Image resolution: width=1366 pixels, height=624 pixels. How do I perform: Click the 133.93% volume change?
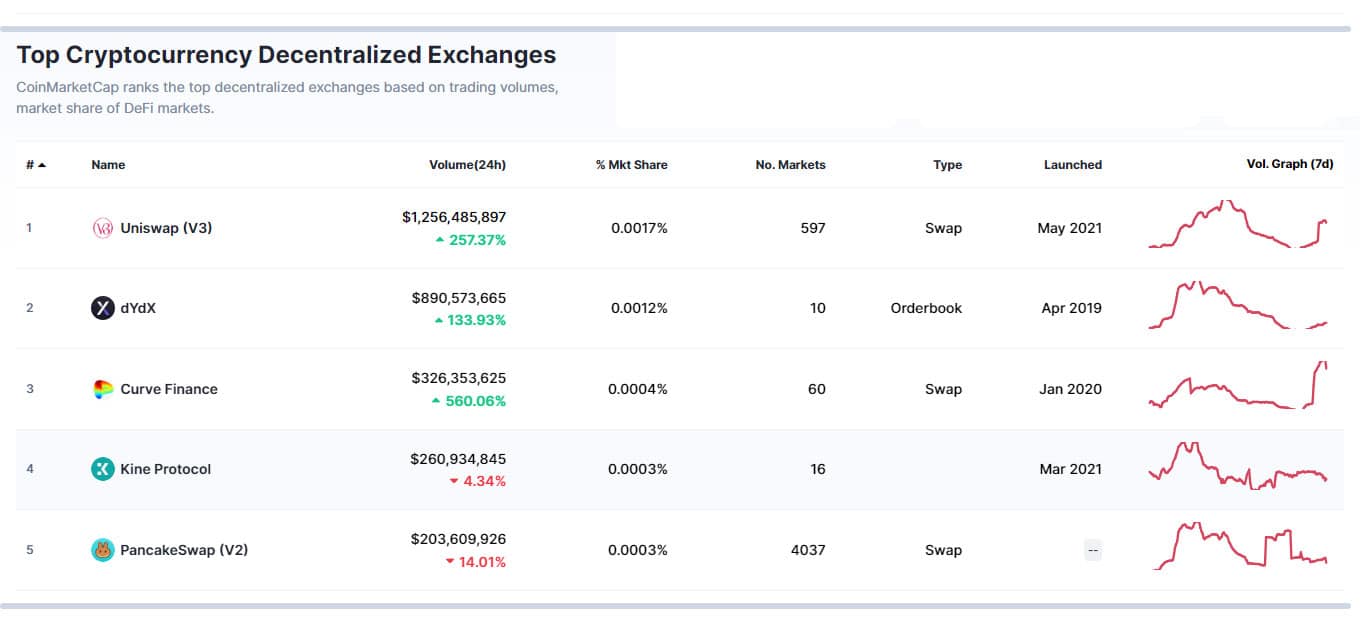coord(470,320)
